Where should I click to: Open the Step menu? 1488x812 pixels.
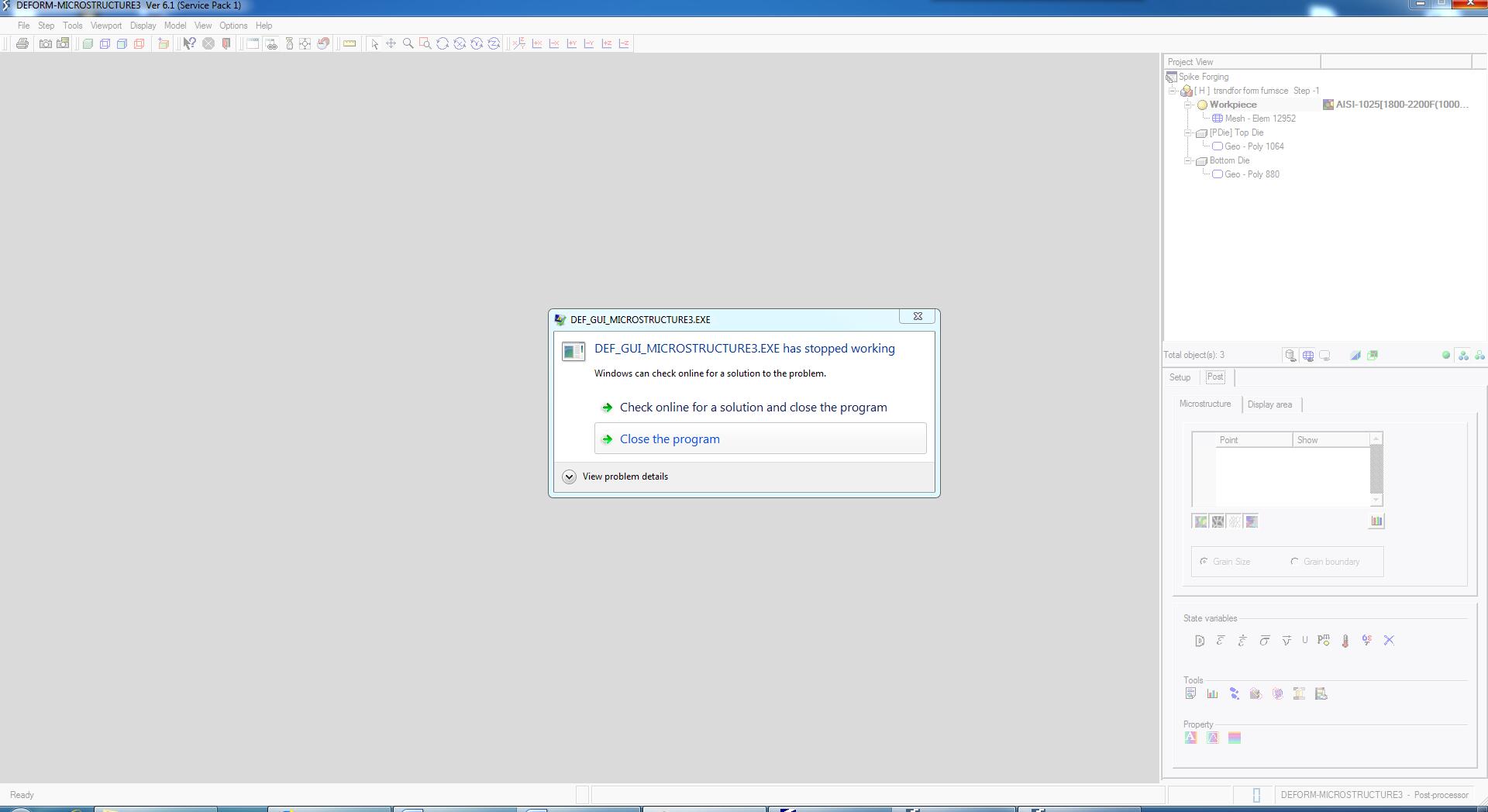coord(46,26)
